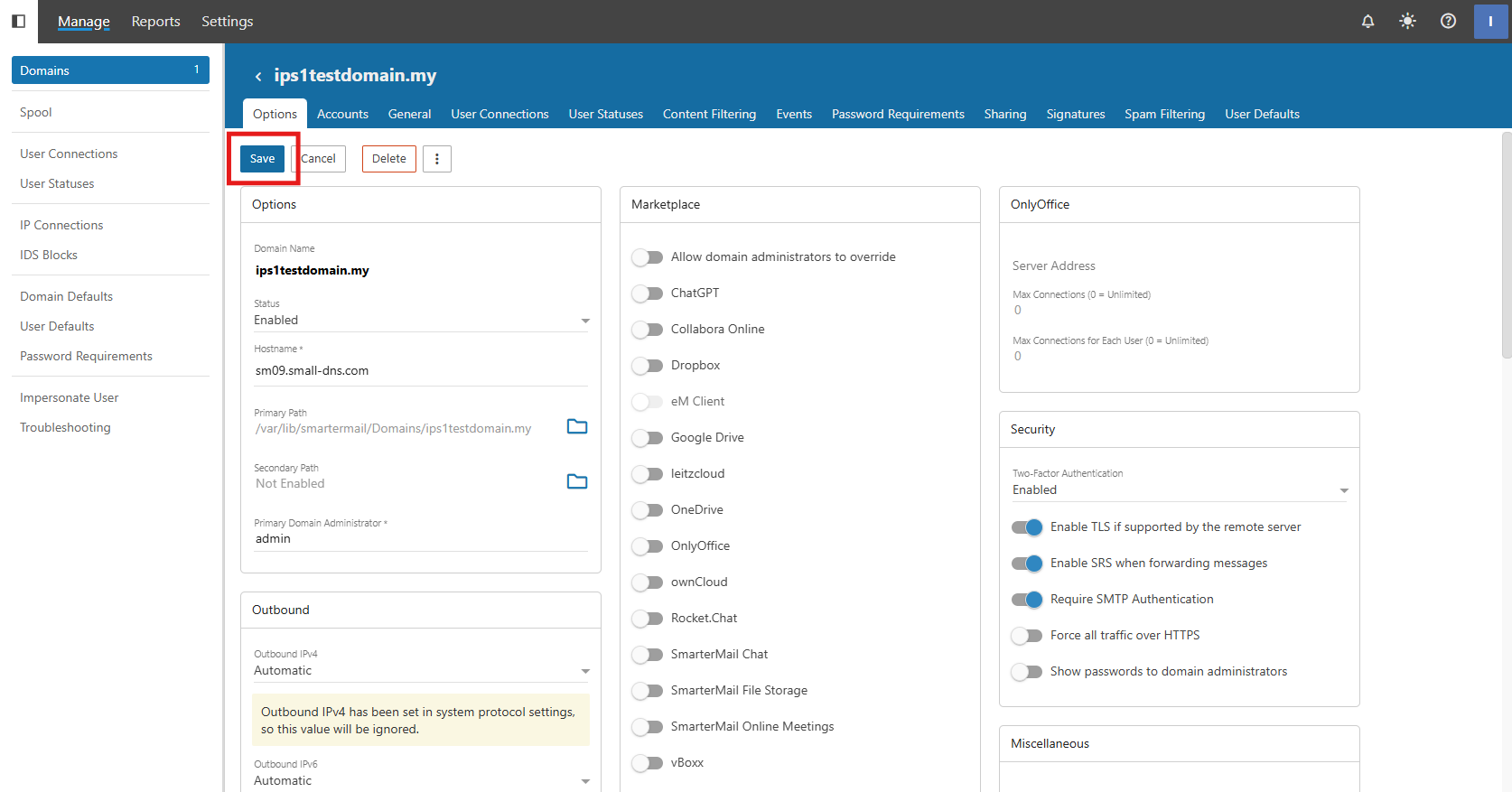The height and width of the screenshot is (792, 1512).
Task: Click the Hostname input field
Action: [421, 370]
